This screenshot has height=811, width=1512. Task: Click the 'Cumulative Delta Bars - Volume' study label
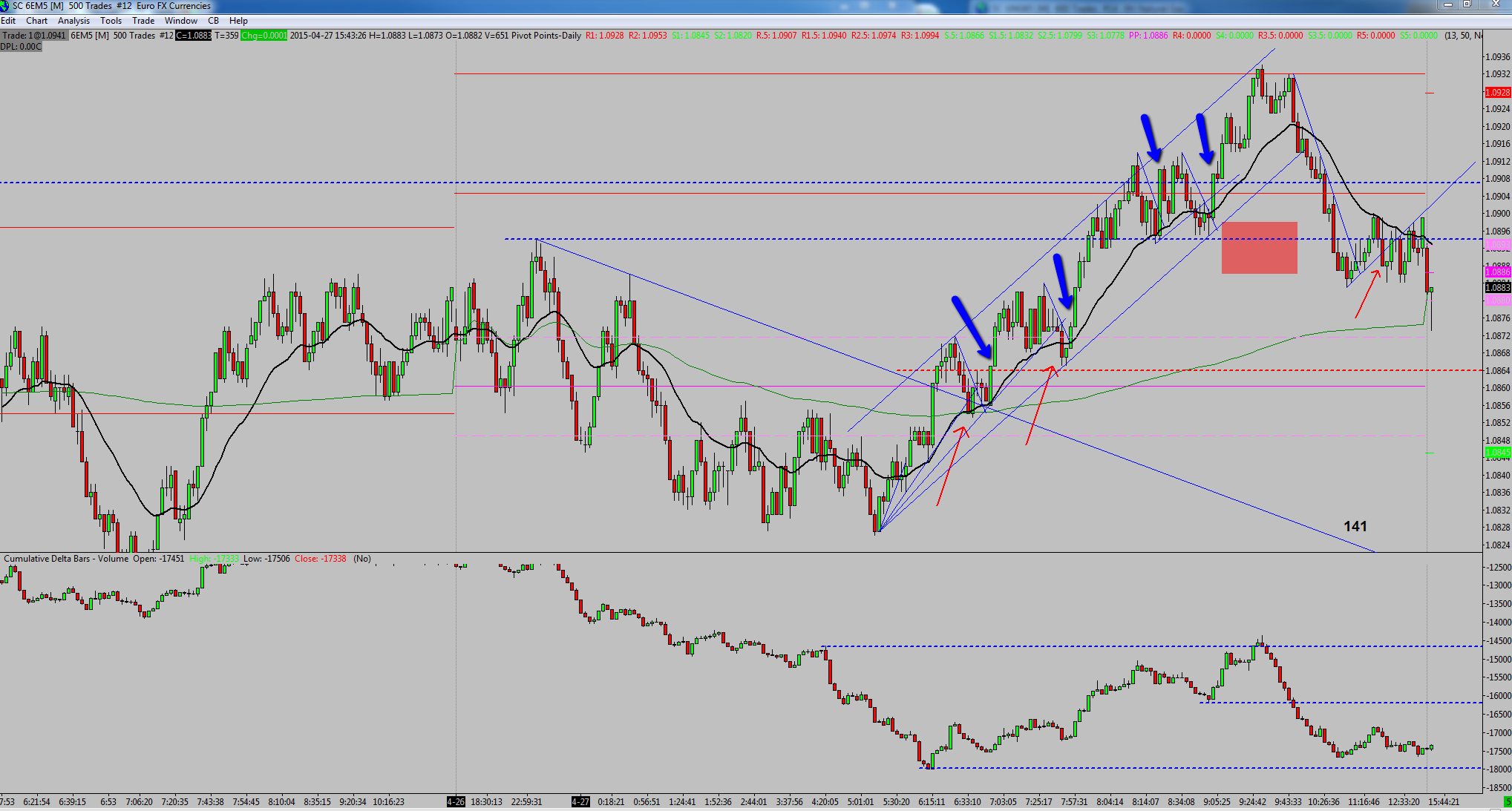(x=66, y=559)
